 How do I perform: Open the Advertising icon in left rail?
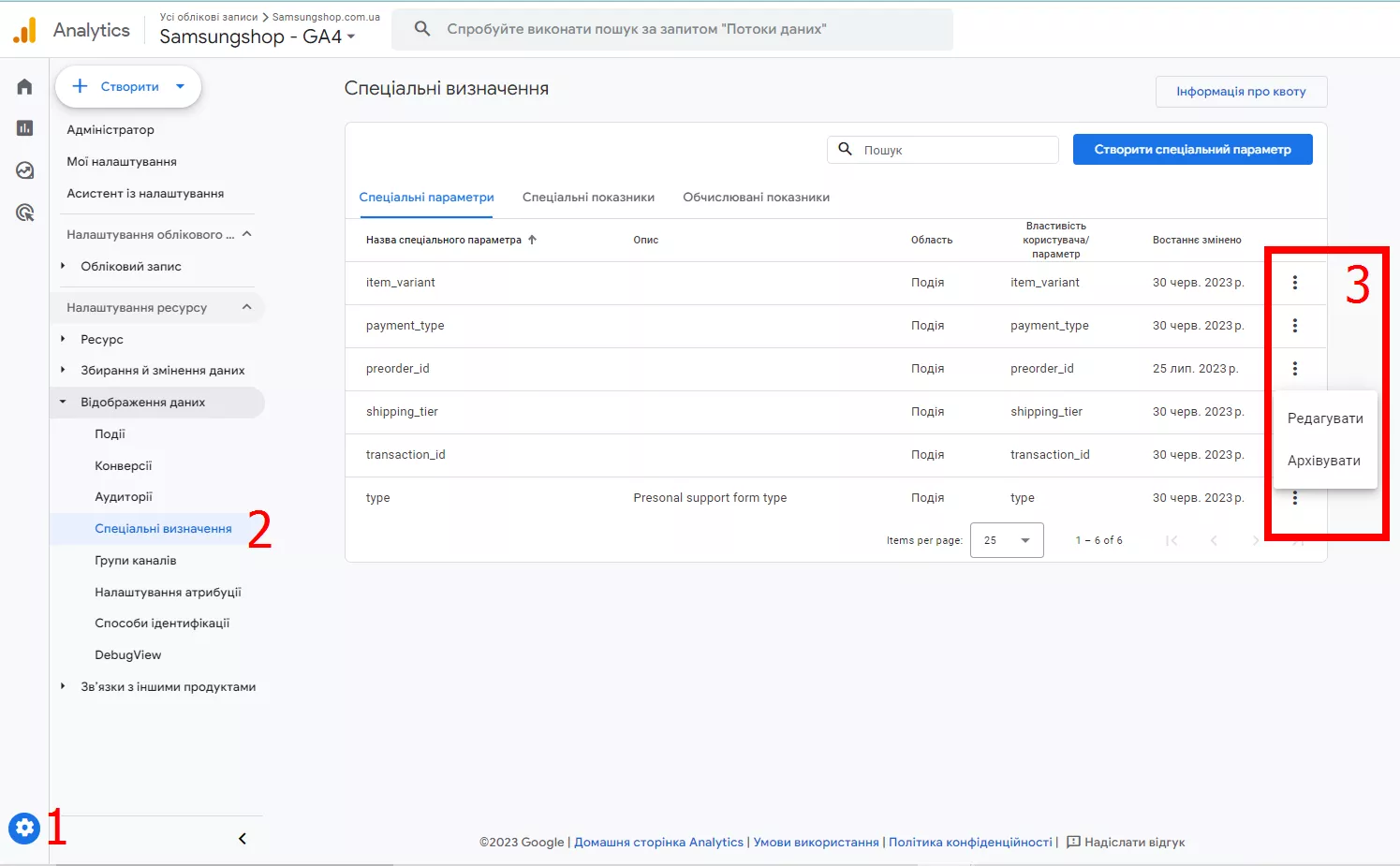coord(24,213)
